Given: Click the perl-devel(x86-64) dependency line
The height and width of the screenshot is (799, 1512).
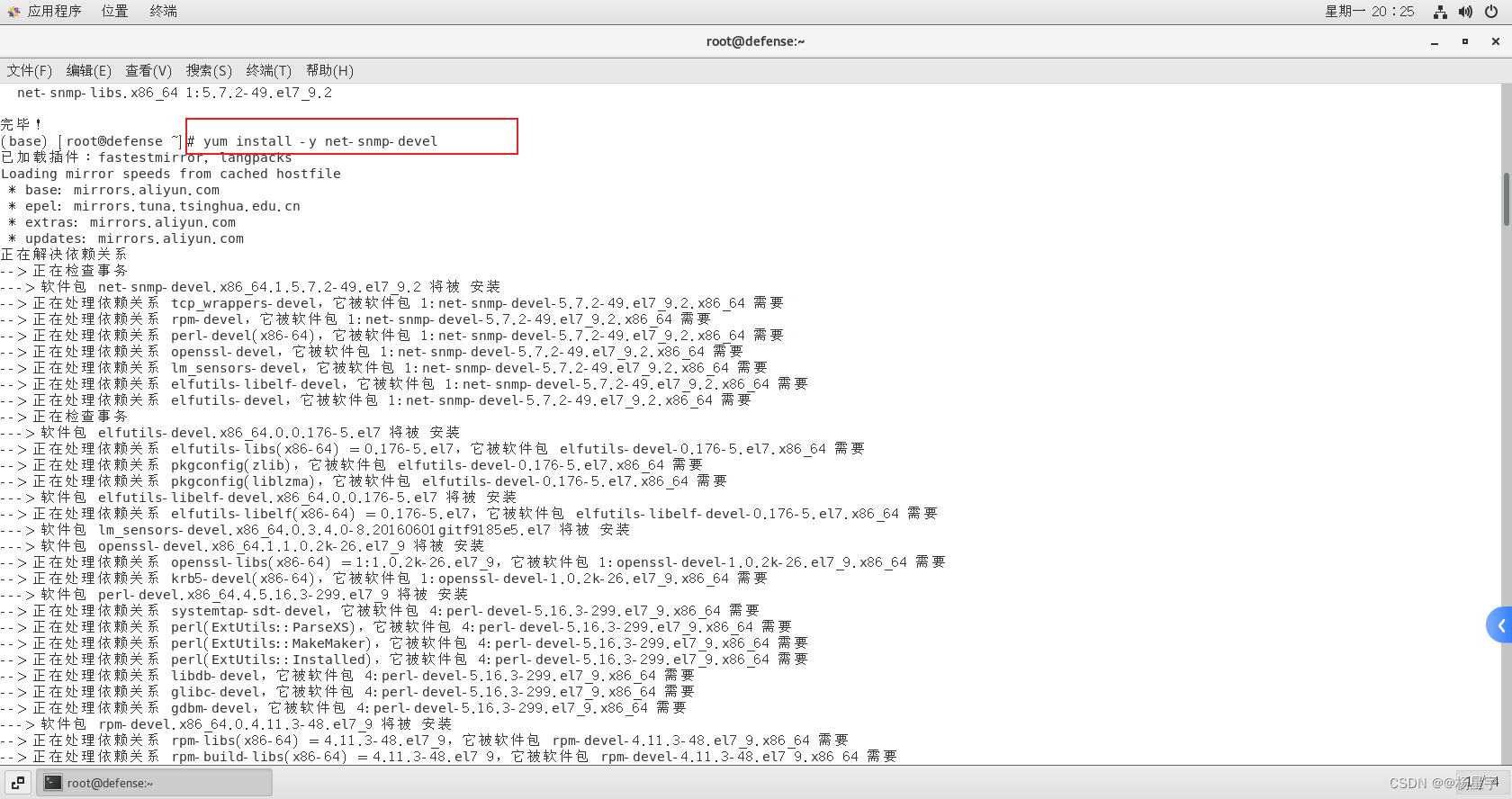Looking at the screenshot, I should click(392, 336).
